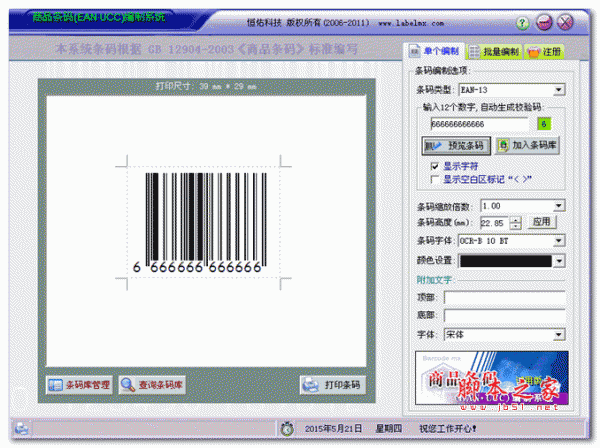Expand the color setting dropdown arrow
Screen dimensions: 600x448
click(x=559, y=261)
